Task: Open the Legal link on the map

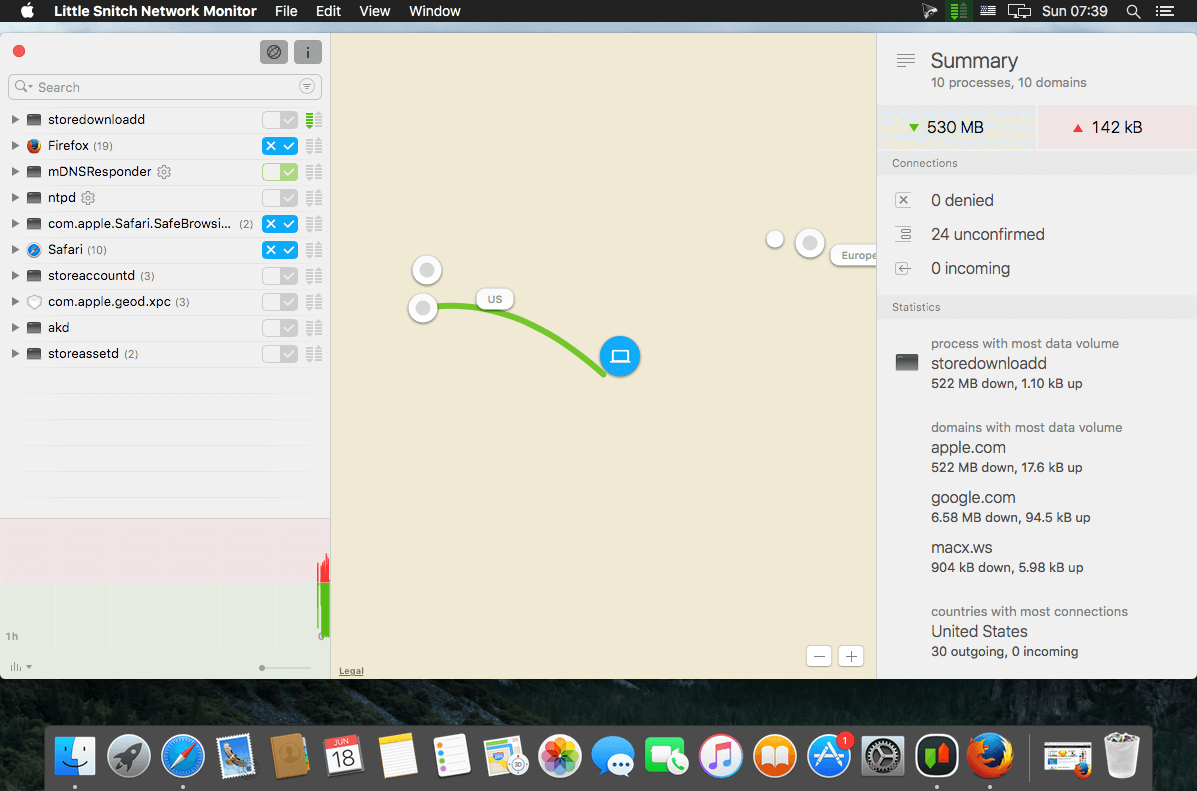Action: tap(351, 671)
